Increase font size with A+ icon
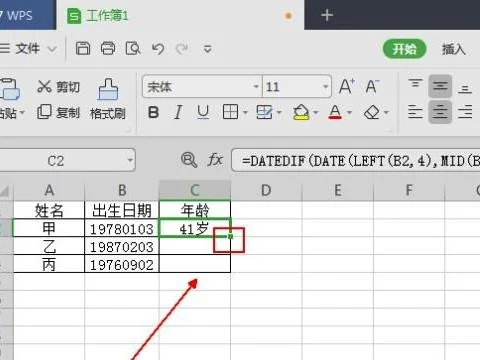 [347, 87]
